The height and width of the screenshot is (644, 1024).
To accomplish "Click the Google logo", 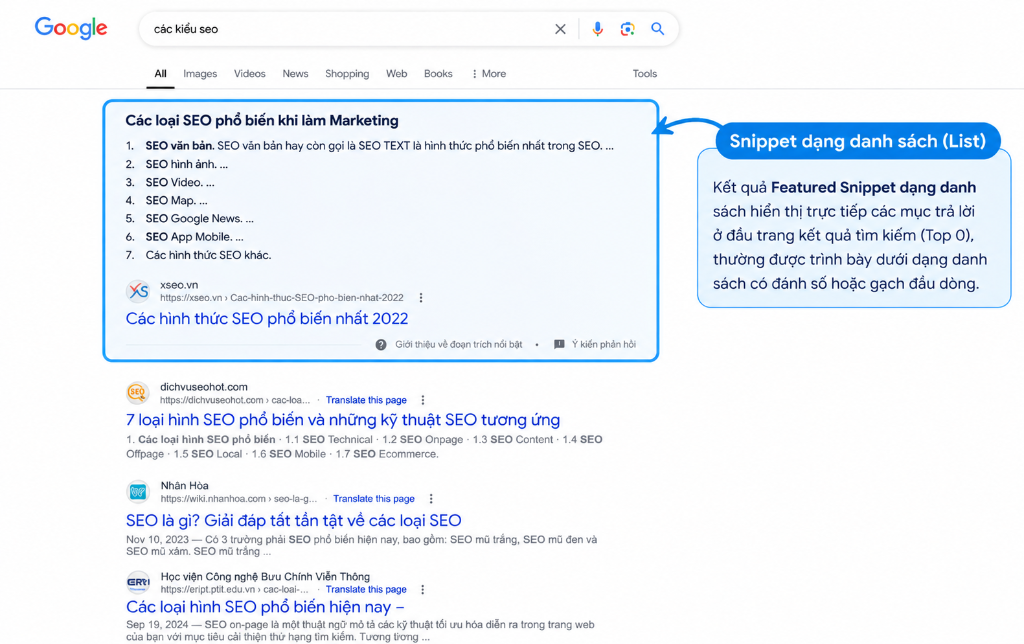I will point(71,28).
